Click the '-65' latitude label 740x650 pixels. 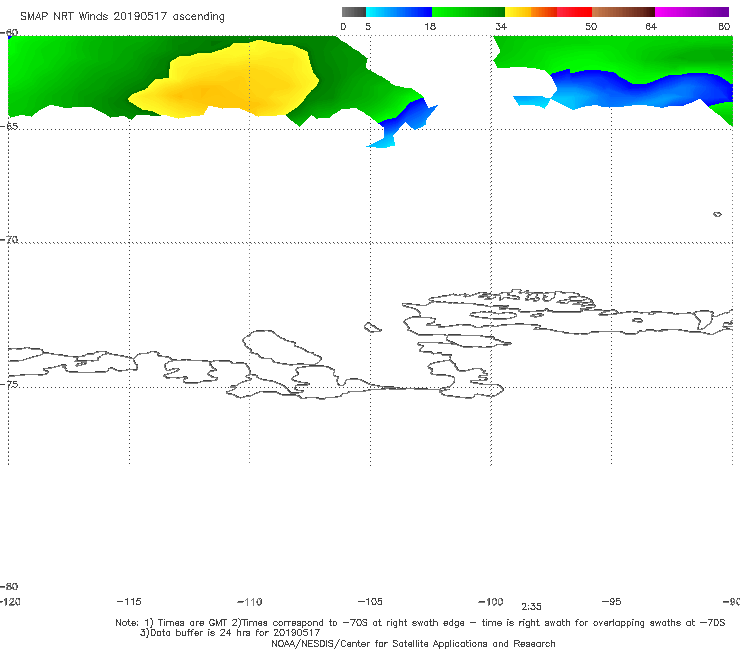pyautogui.click(x=9, y=127)
